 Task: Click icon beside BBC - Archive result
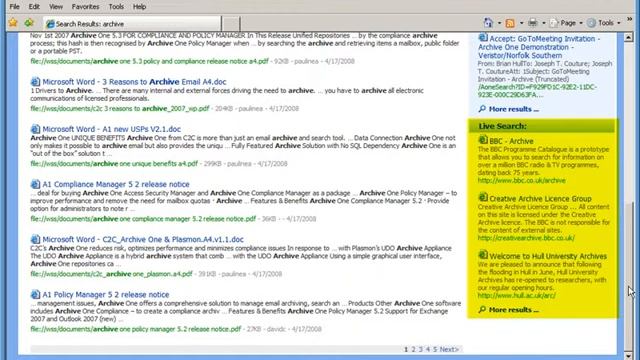click(x=483, y=140)
